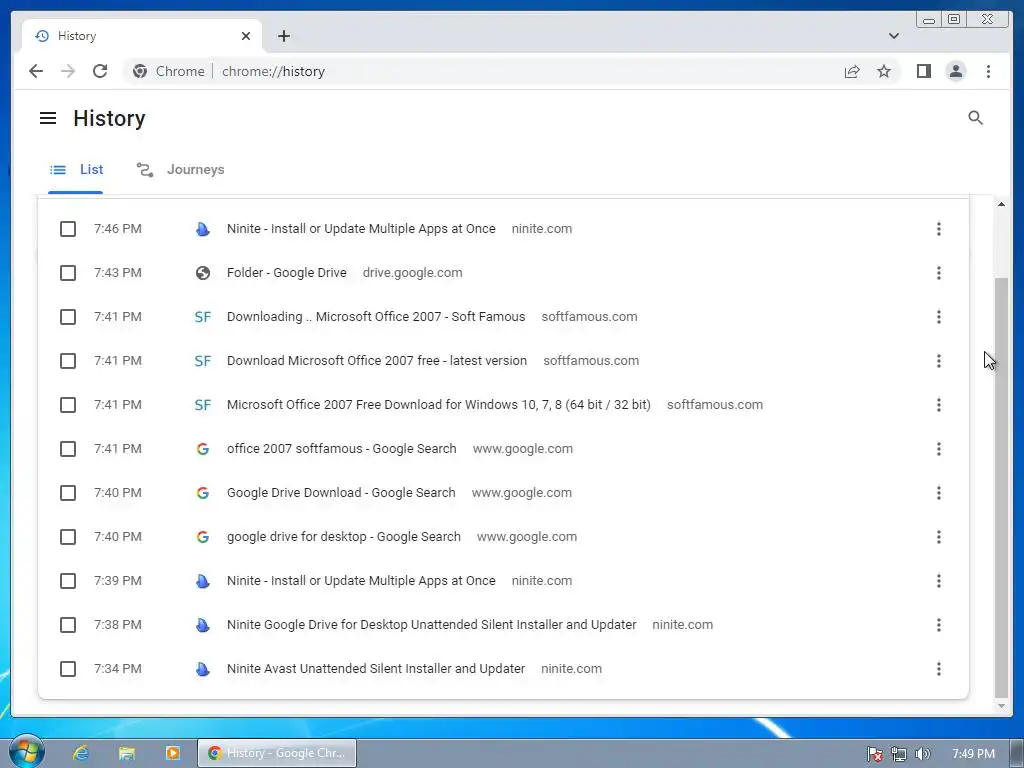Open the Chrome three-dot main menu

coord(988,71)
